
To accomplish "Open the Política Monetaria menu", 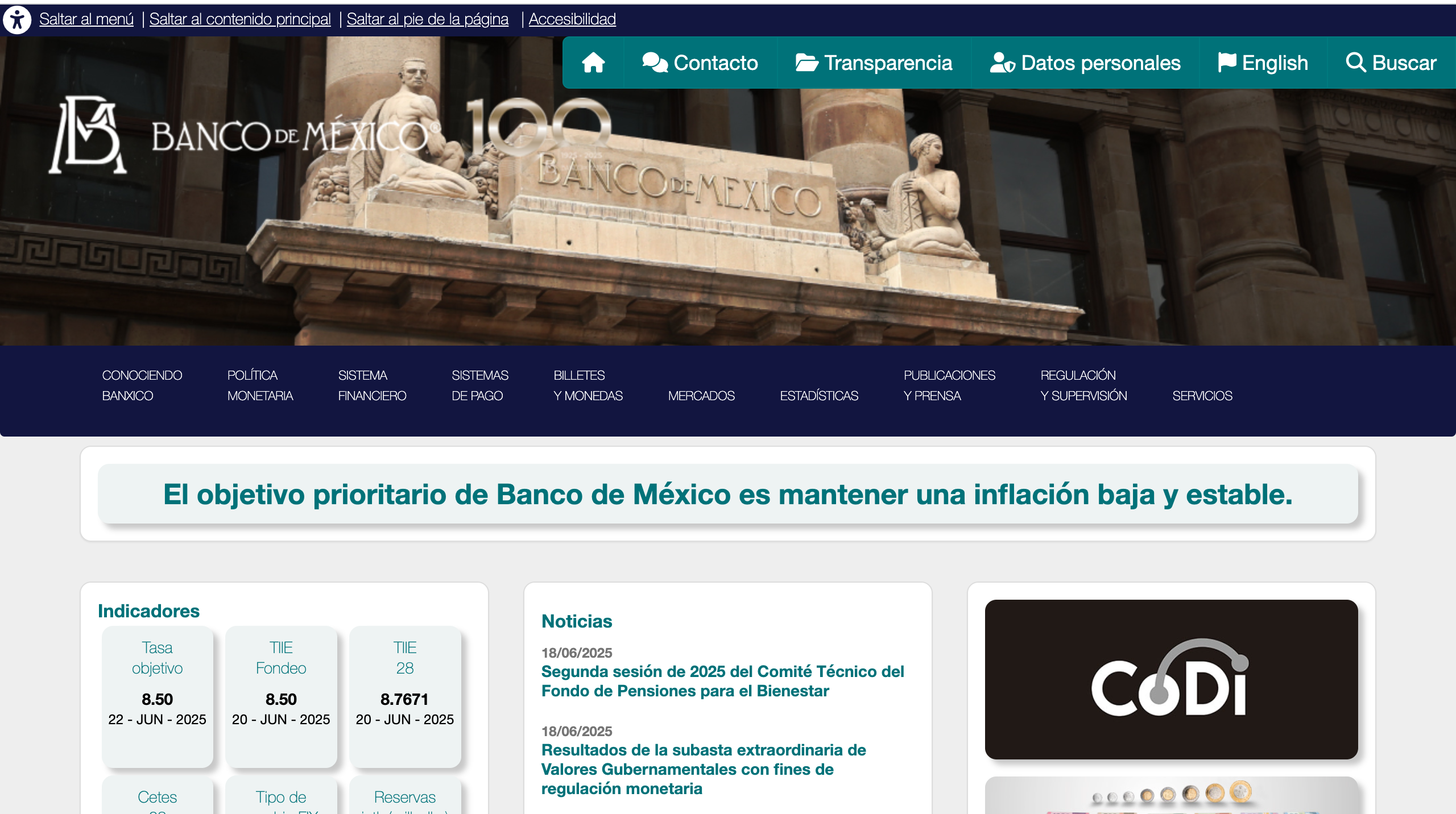I will tap(260, 385).
